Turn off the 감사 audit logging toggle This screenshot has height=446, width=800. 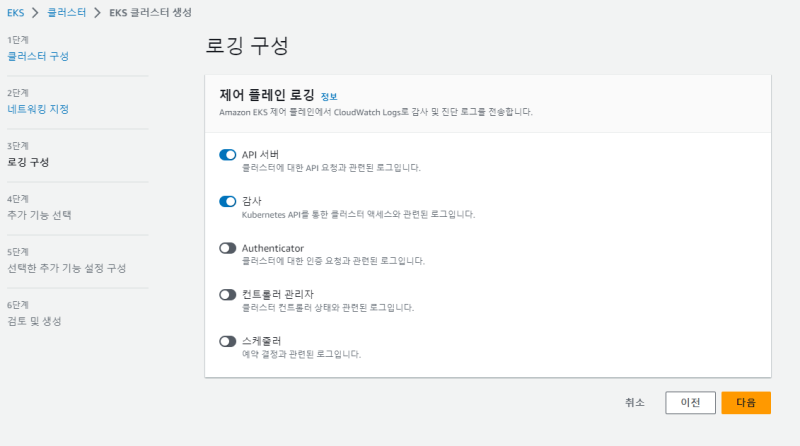point(227,201)
